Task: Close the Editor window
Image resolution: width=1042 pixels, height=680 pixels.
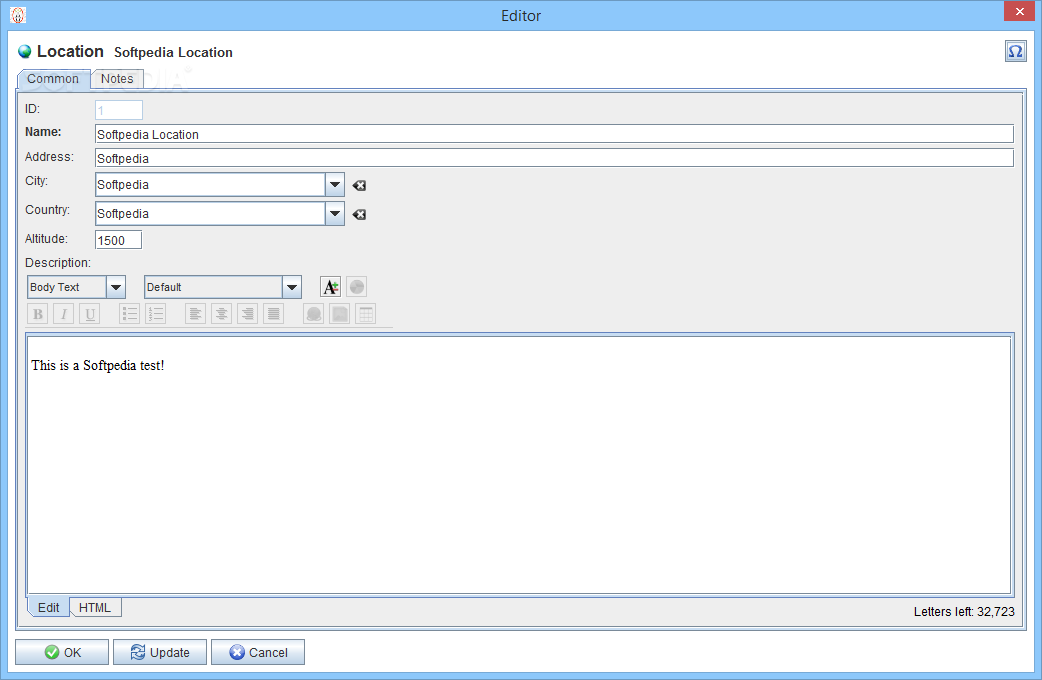Action: point(1019,12)
